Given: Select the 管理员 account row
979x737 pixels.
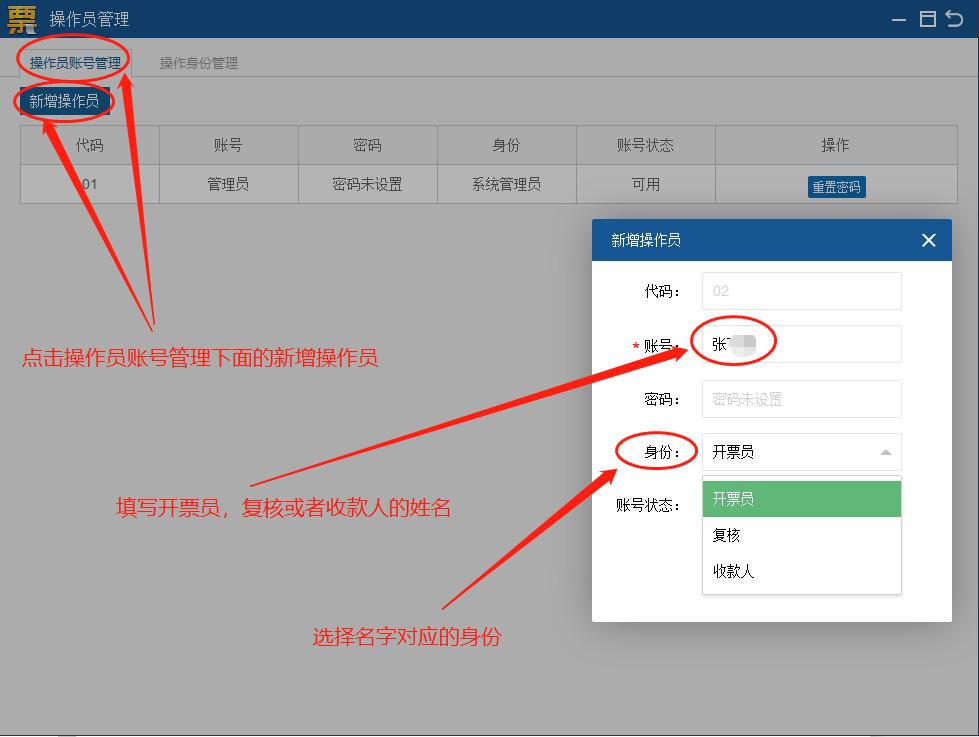Looking at the screenshot, I should click(227, 185).
